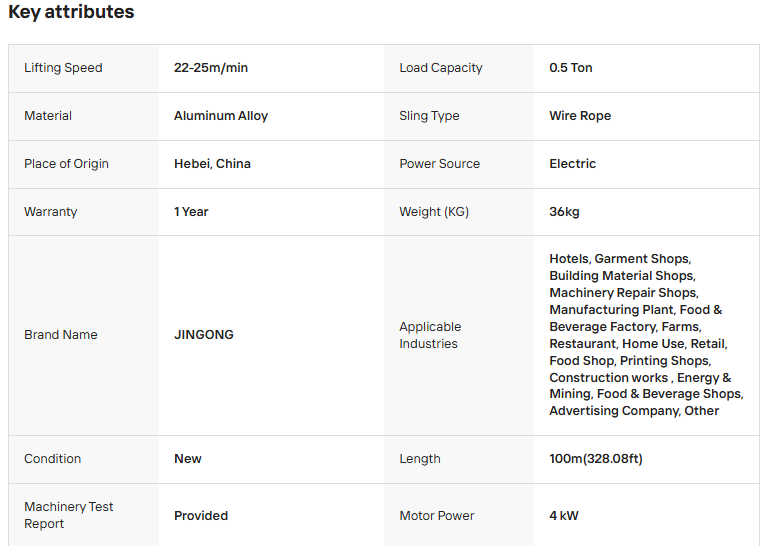Select the Hebei, China value

(x=212, y=164)
